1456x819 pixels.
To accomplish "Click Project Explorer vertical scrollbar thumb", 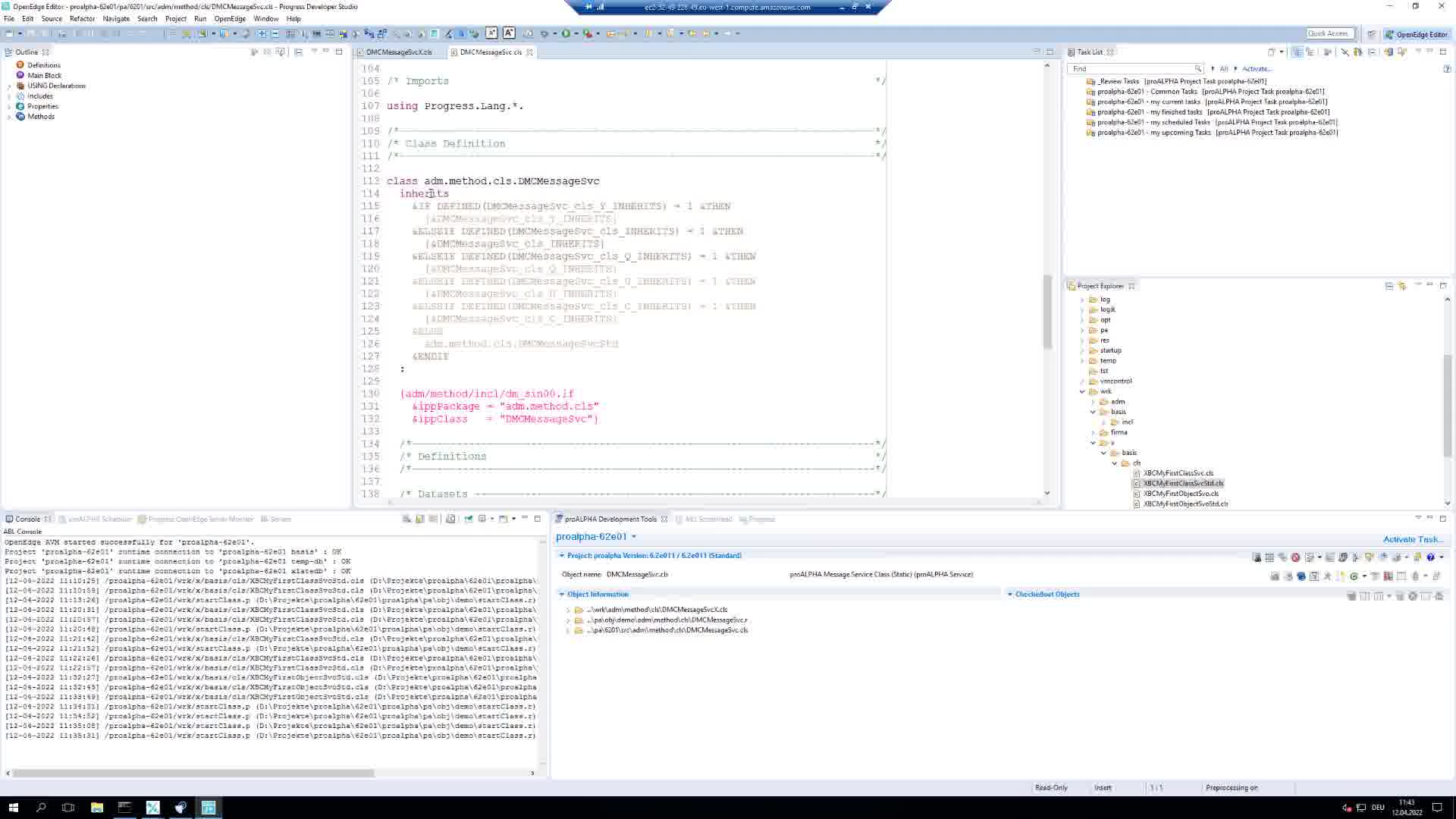I will [1447, 406].
